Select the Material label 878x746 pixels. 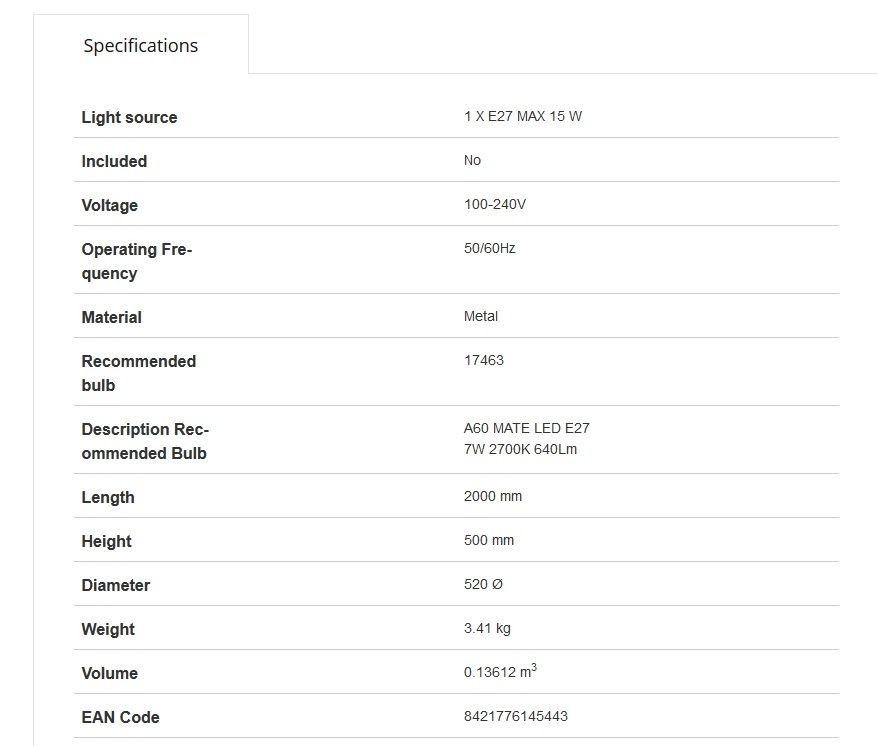(111, 318)
